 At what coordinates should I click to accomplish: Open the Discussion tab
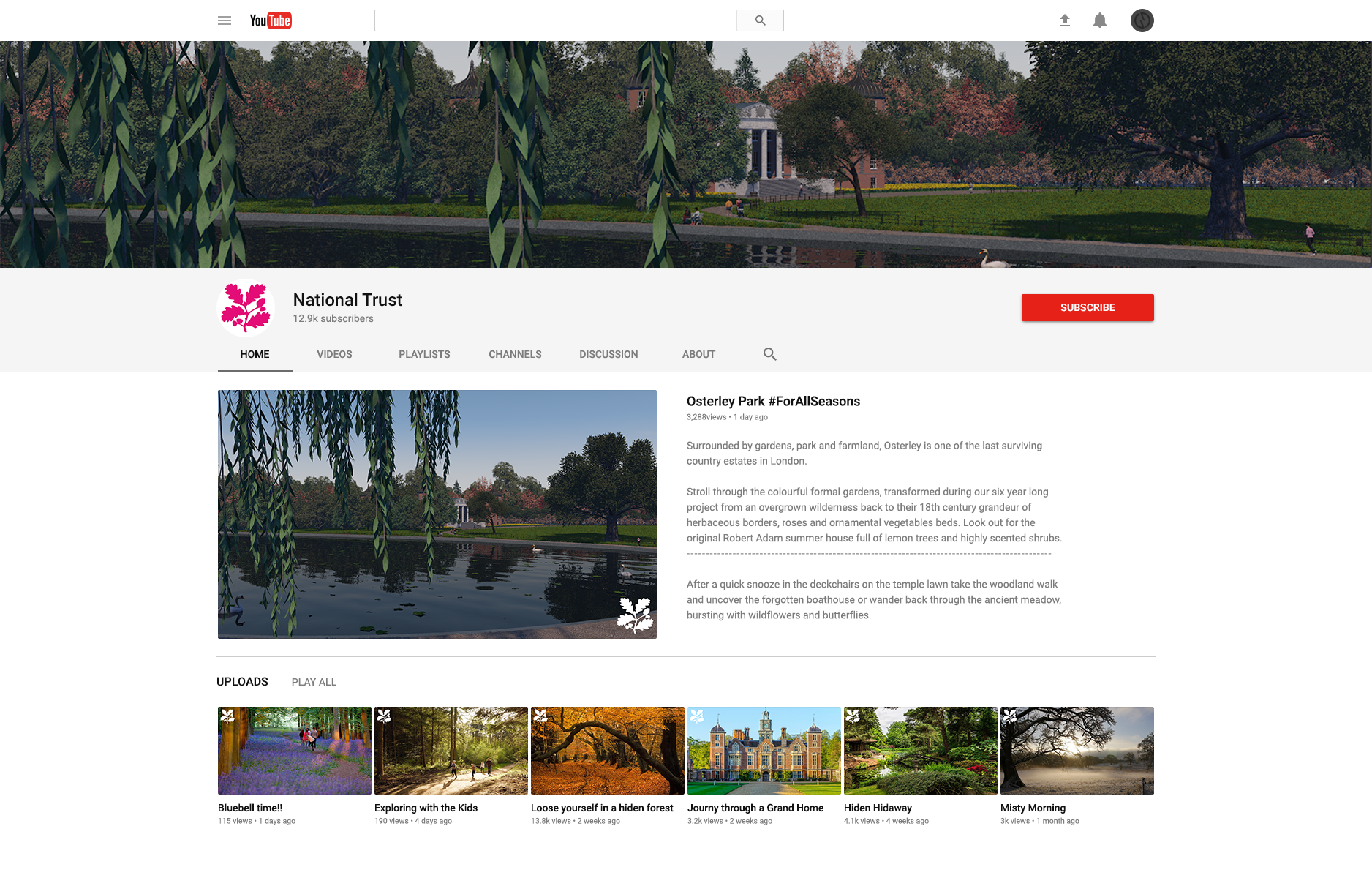point(608,354)
